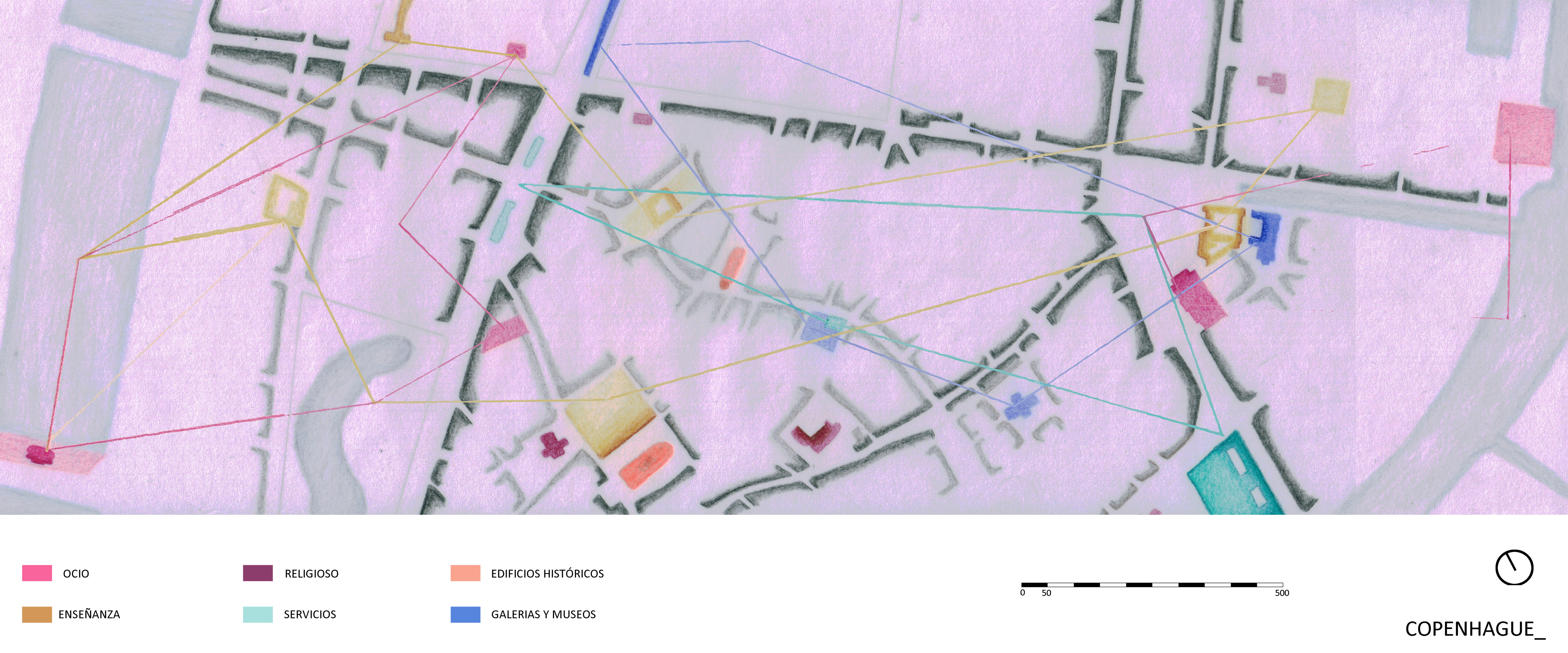Click the purple RELIGIOSO legend swatch

258,573
